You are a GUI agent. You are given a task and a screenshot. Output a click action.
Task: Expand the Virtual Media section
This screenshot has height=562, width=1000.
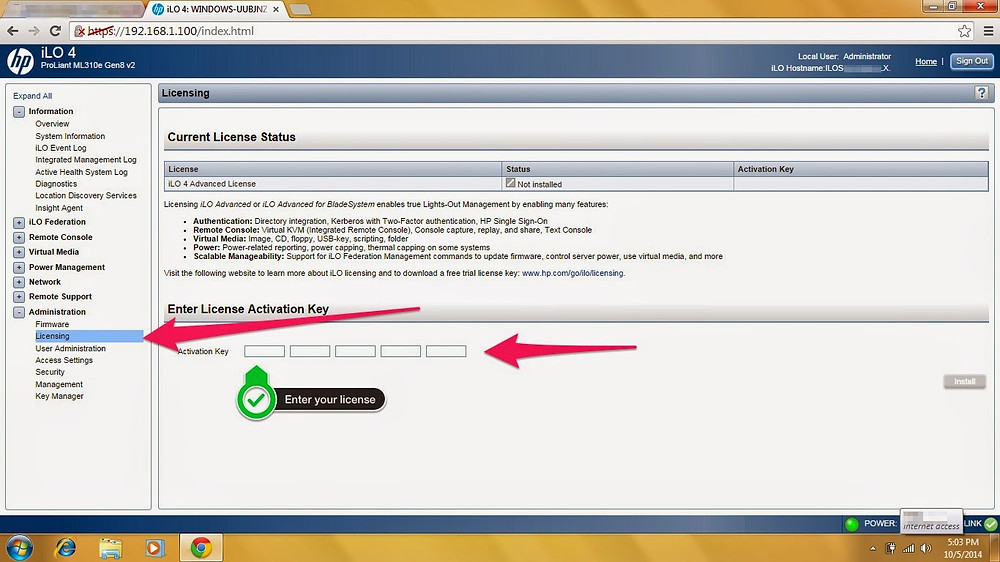tap(19, 252)
